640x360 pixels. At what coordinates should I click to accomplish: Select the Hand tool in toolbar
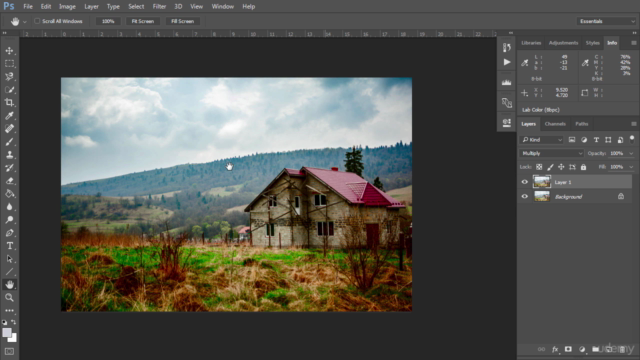[x=9, y=284]
